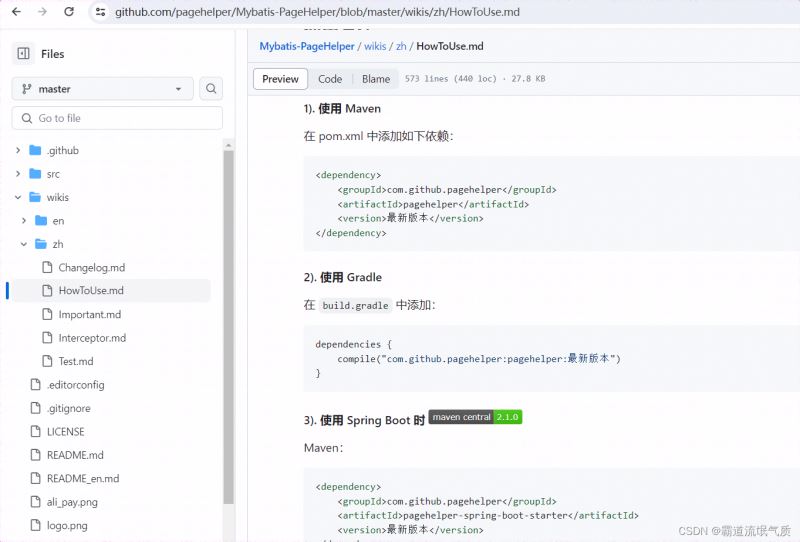Expand the .github folder chevron
Image resolution: width=800 pixels, height=542 pixels.
pyautogui.click(x=18, y=150)
